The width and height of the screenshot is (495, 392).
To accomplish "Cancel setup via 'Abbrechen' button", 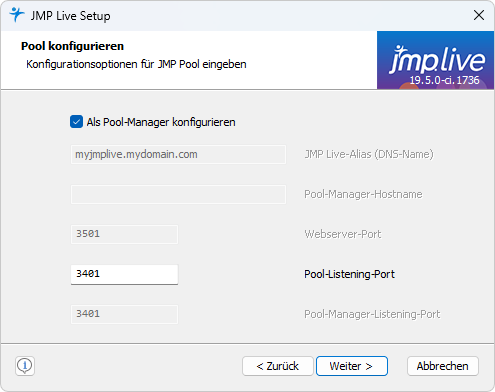I will (x=443, y=366).
